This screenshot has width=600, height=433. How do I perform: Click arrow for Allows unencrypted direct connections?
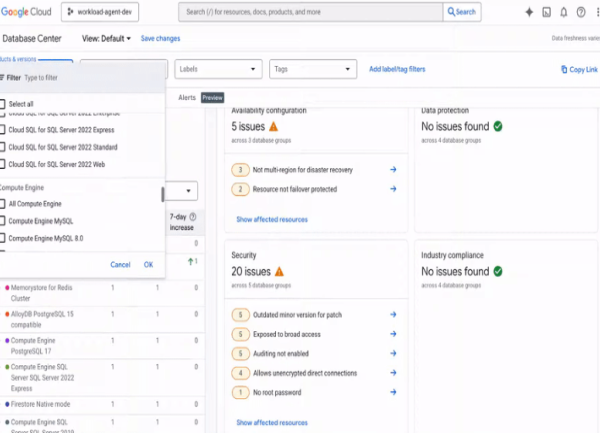coord(393,373)
